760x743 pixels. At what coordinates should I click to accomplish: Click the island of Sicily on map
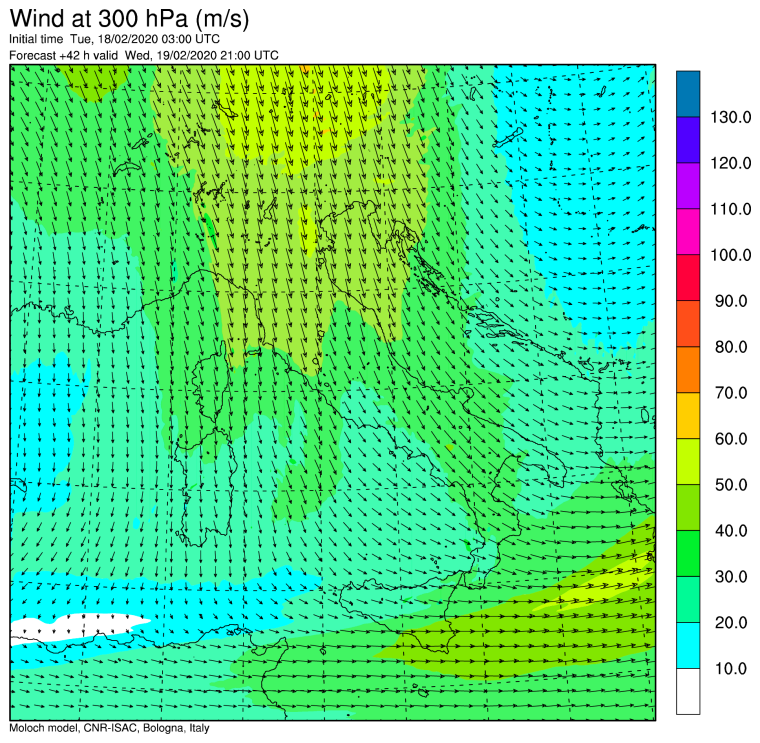[x=402, y=615]
